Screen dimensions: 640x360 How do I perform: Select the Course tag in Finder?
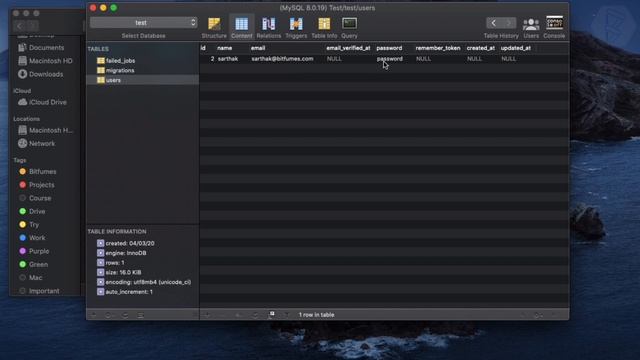[x=35, y=198]
